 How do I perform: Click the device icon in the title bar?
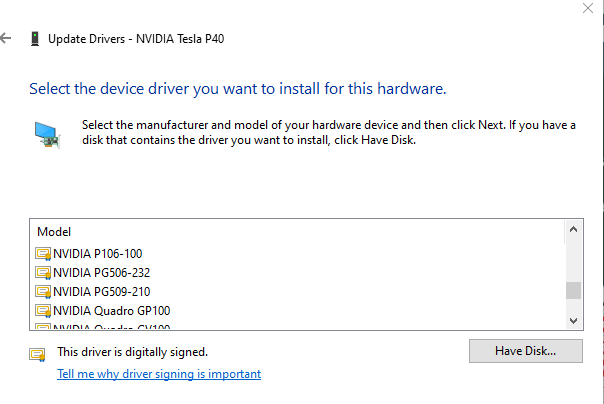tap(35, 39)
